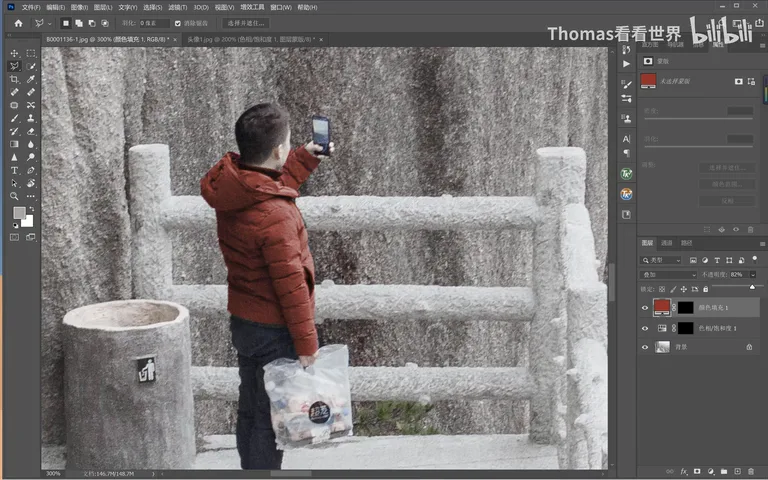Screen dimensions: 768x480
Task: Open the Edit Toolbar three-dots icon
Action: [31, 196]
